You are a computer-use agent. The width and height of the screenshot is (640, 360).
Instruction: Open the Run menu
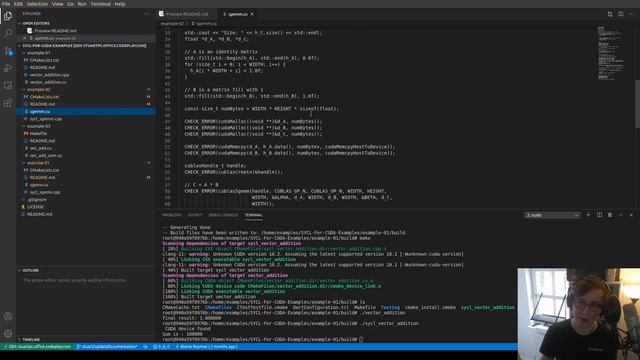tap(82, 4)
